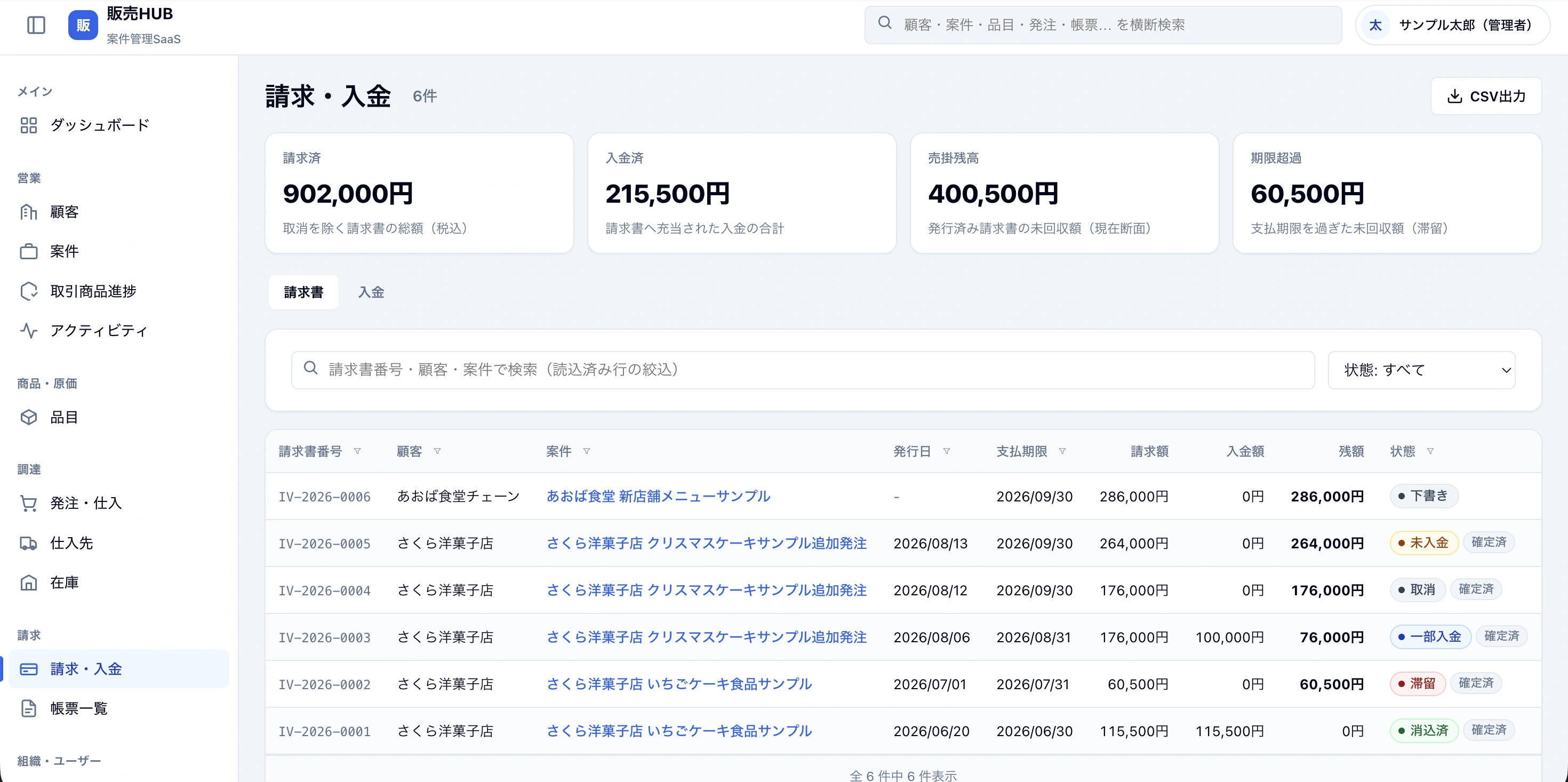This screenshot has height=782, width=1568.
Task: Expand the 状態: すべて dropdown
Action: point(1421,370)
